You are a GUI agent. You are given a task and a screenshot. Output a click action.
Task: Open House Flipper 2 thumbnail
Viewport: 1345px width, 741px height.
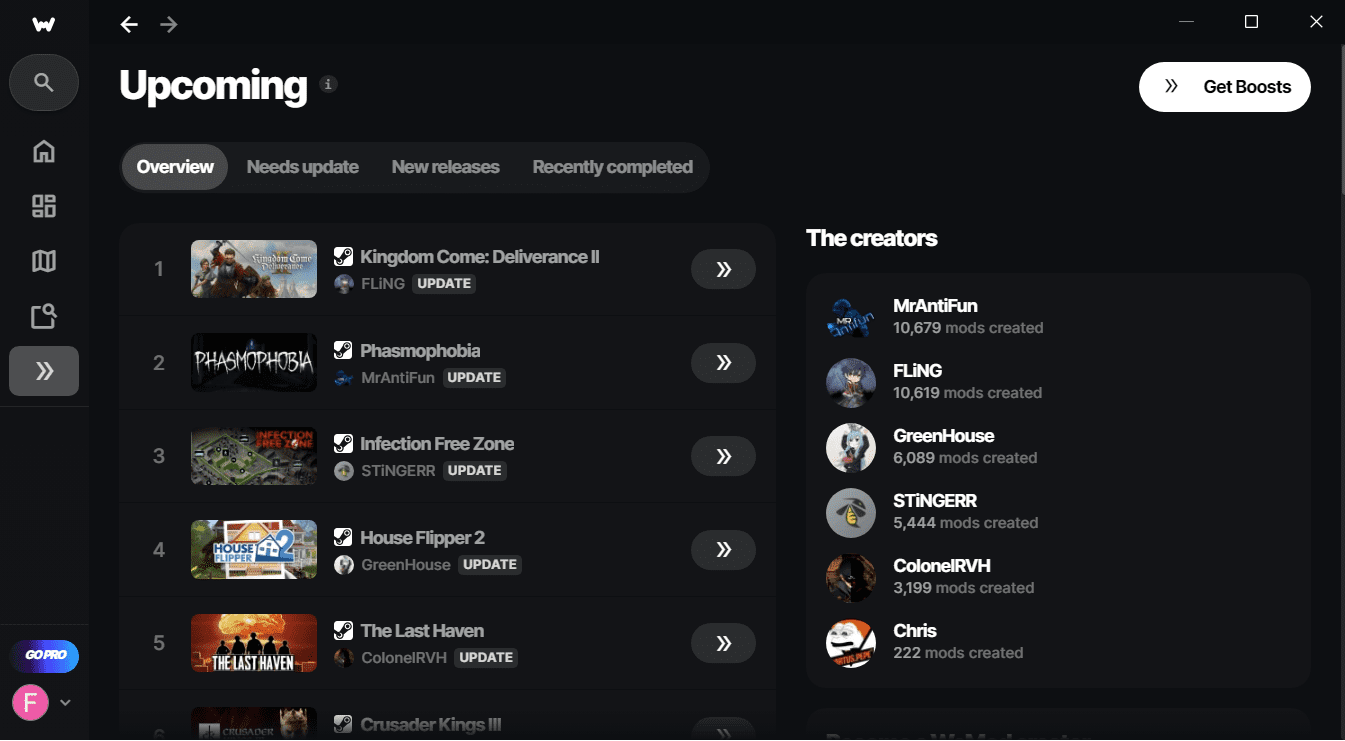click(x=254, y=549)
